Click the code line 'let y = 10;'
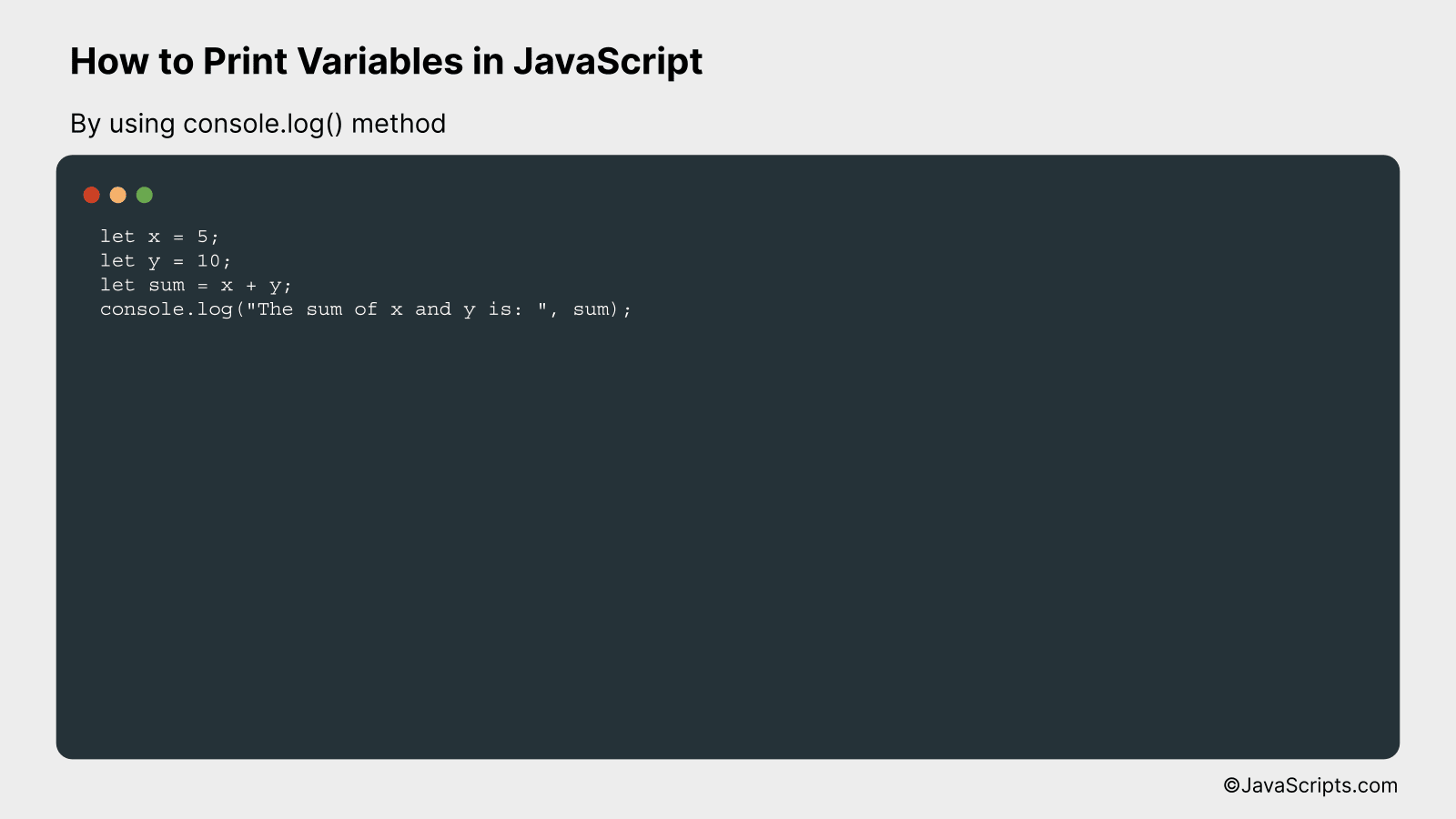This screenshot has width=1456, height=819. pos(166,261)
